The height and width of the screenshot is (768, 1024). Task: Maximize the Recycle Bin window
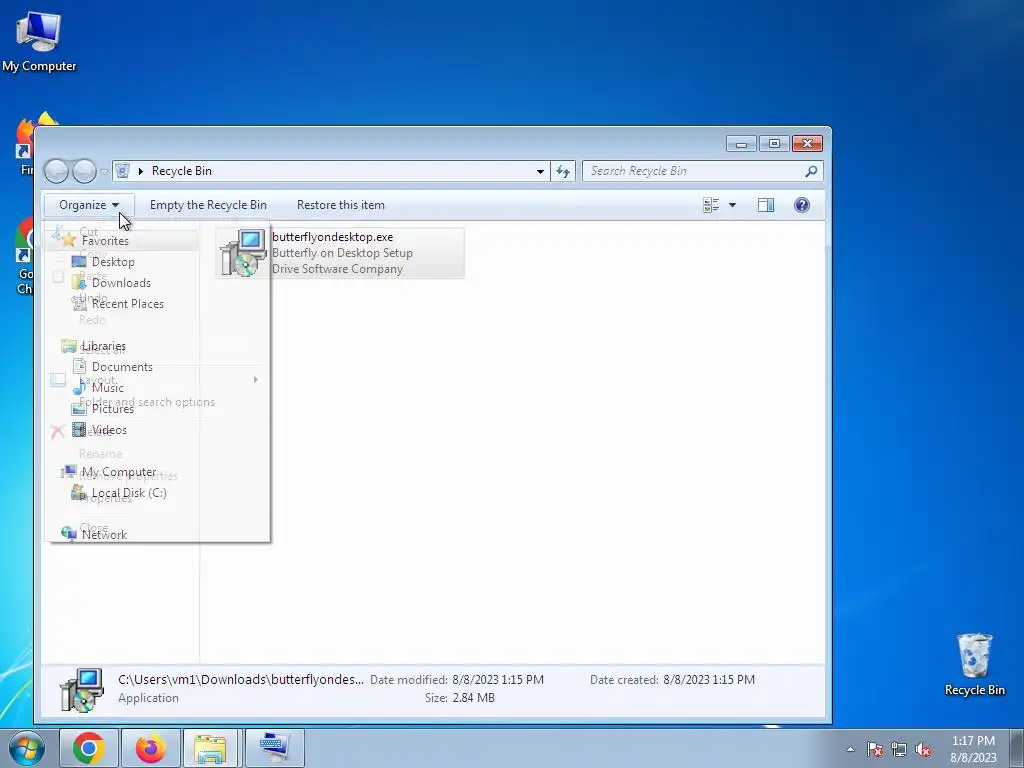(x=774, y=144)
